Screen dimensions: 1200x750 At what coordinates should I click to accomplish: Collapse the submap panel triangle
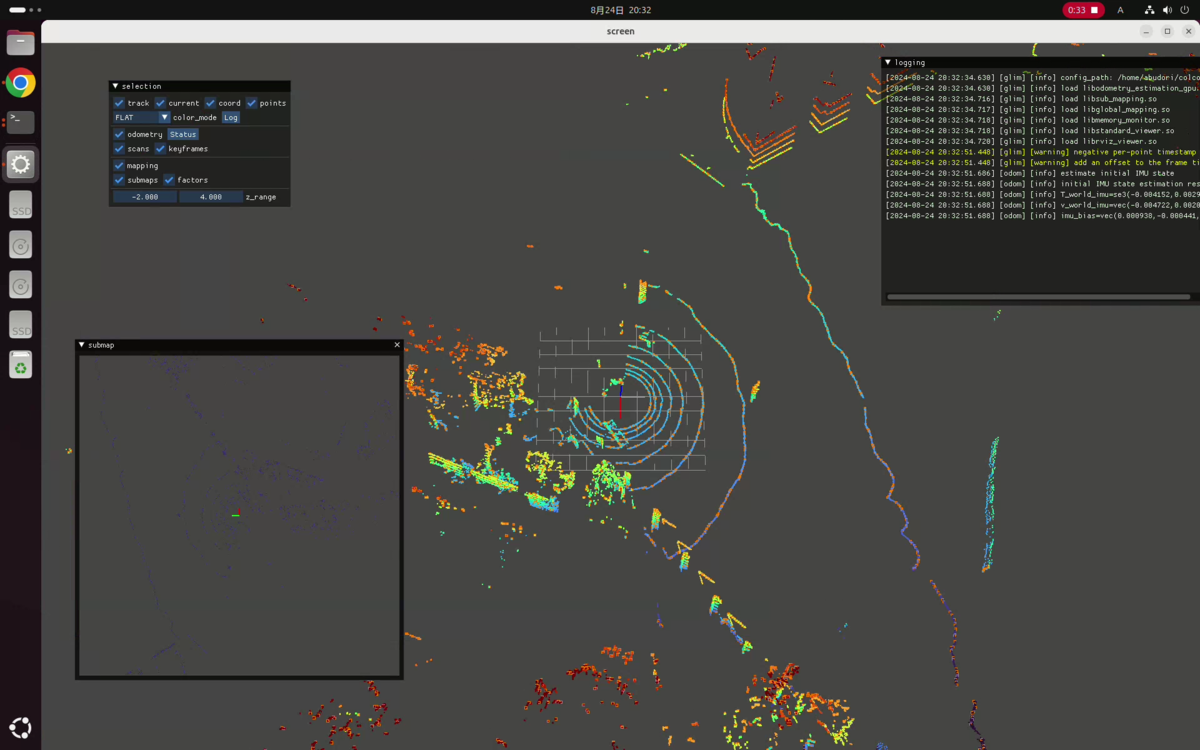tap(82, 345)
